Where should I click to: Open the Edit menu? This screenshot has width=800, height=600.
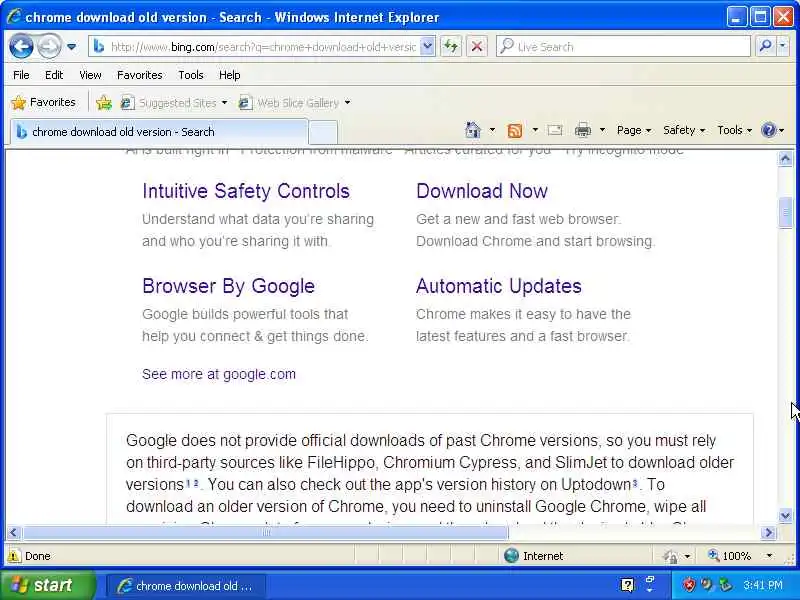point(54,75)
